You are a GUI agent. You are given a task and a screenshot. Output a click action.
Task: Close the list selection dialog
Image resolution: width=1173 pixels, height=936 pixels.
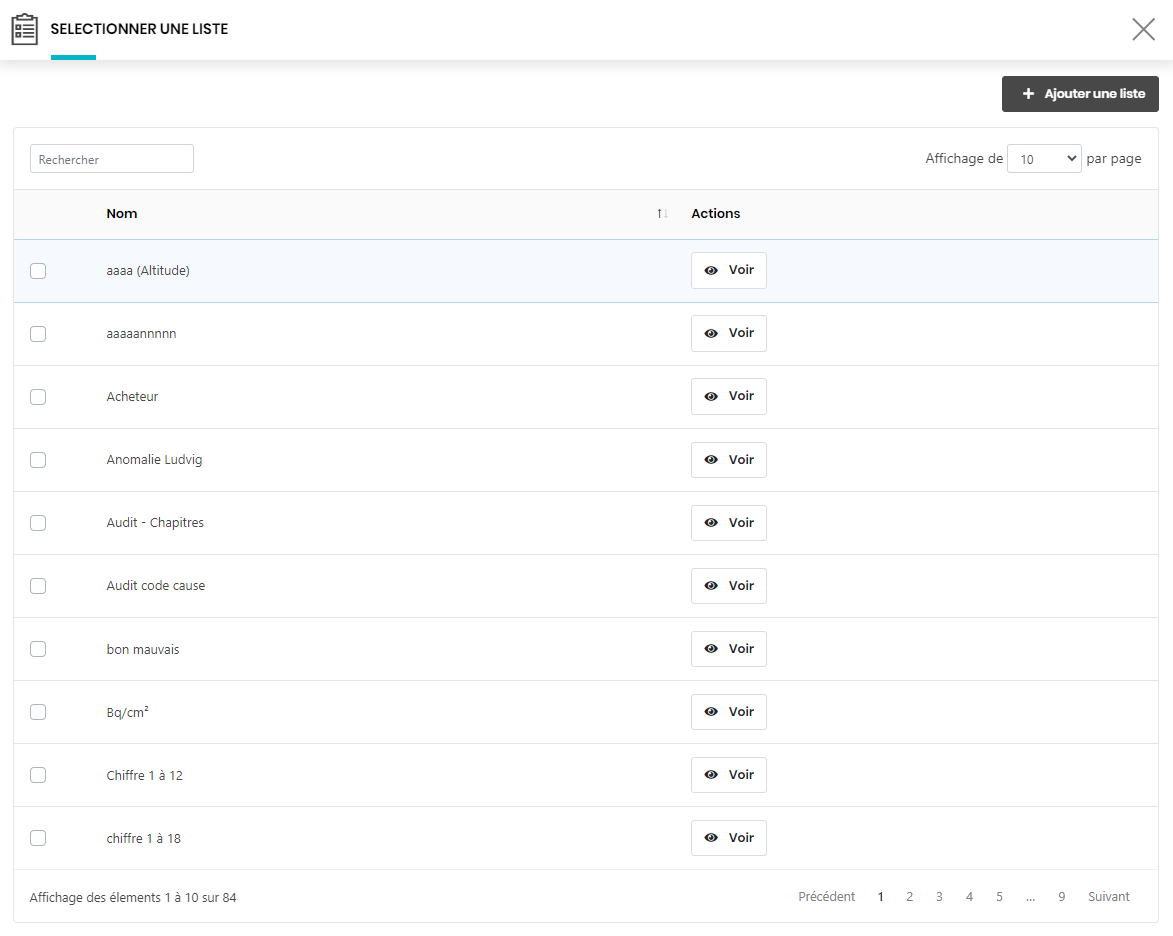[1143, 29]
